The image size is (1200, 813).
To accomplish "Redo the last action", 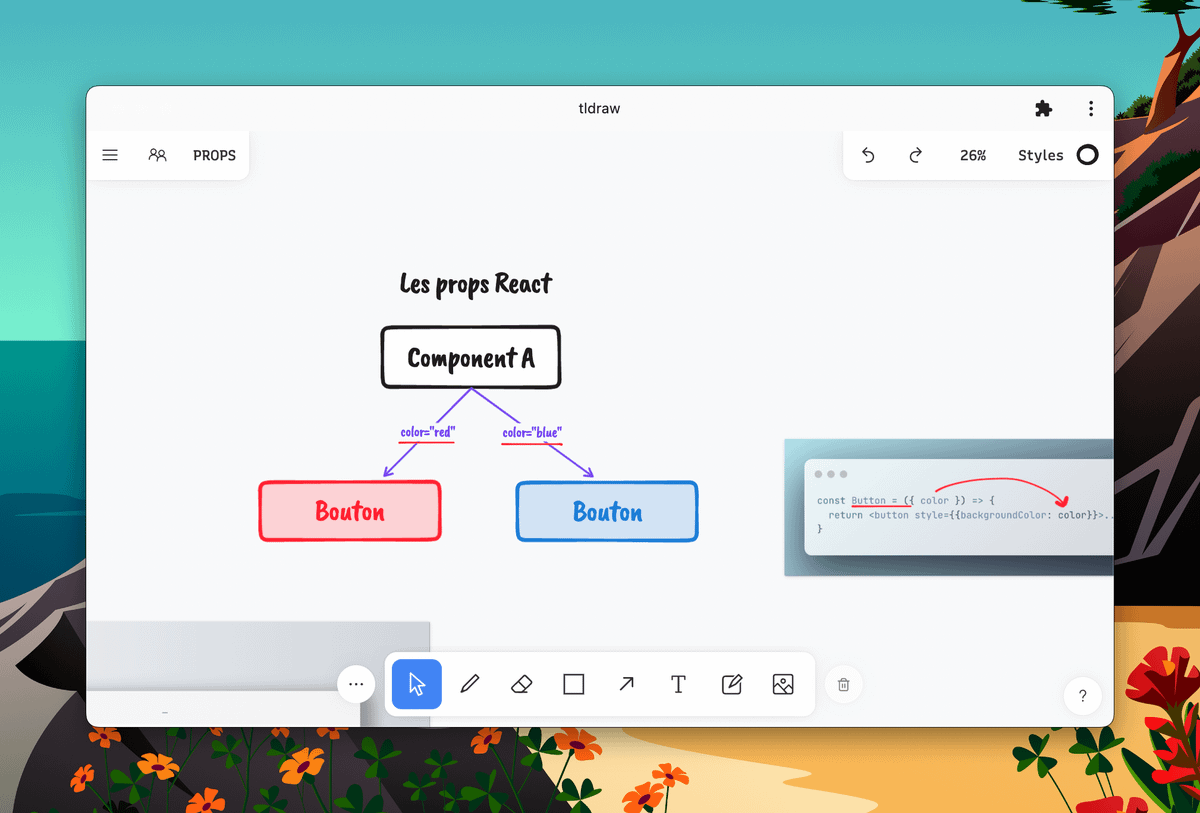I will coord(915,155).
